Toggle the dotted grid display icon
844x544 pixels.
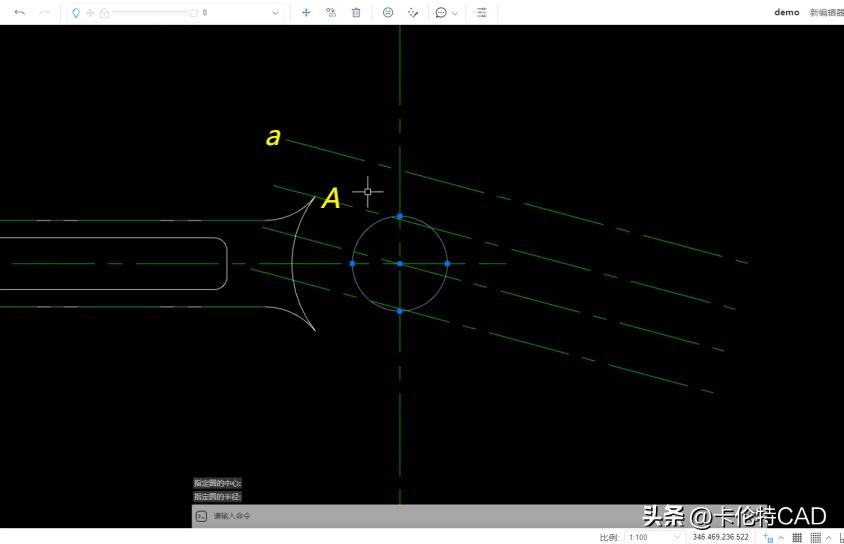pos(816,537)
